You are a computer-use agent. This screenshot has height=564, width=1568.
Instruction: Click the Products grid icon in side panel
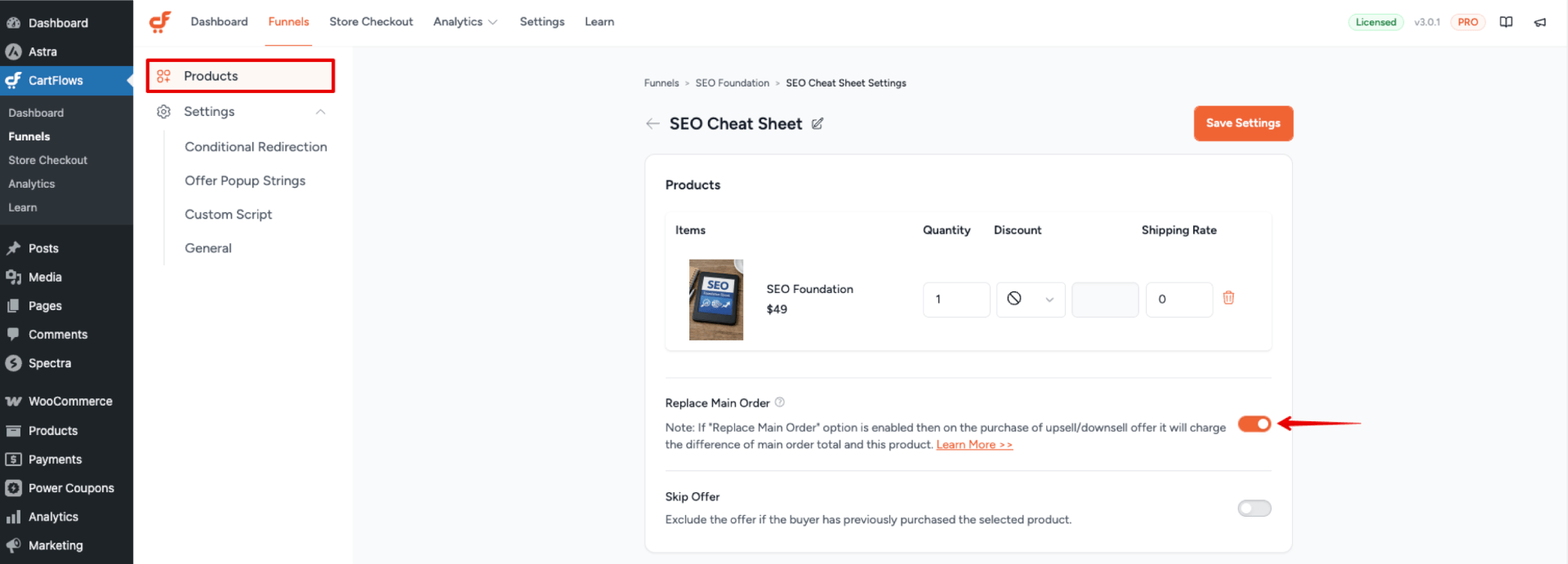163,76
